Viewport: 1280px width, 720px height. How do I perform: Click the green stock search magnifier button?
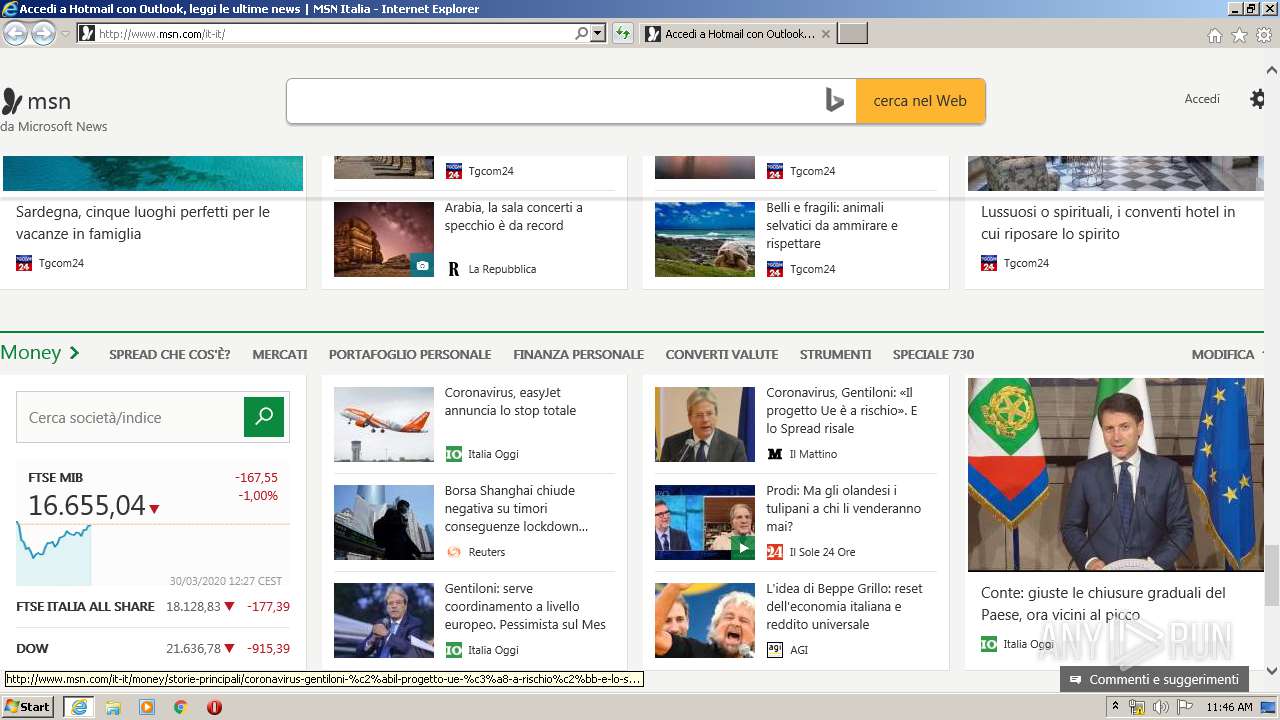[x=264, y=417]
